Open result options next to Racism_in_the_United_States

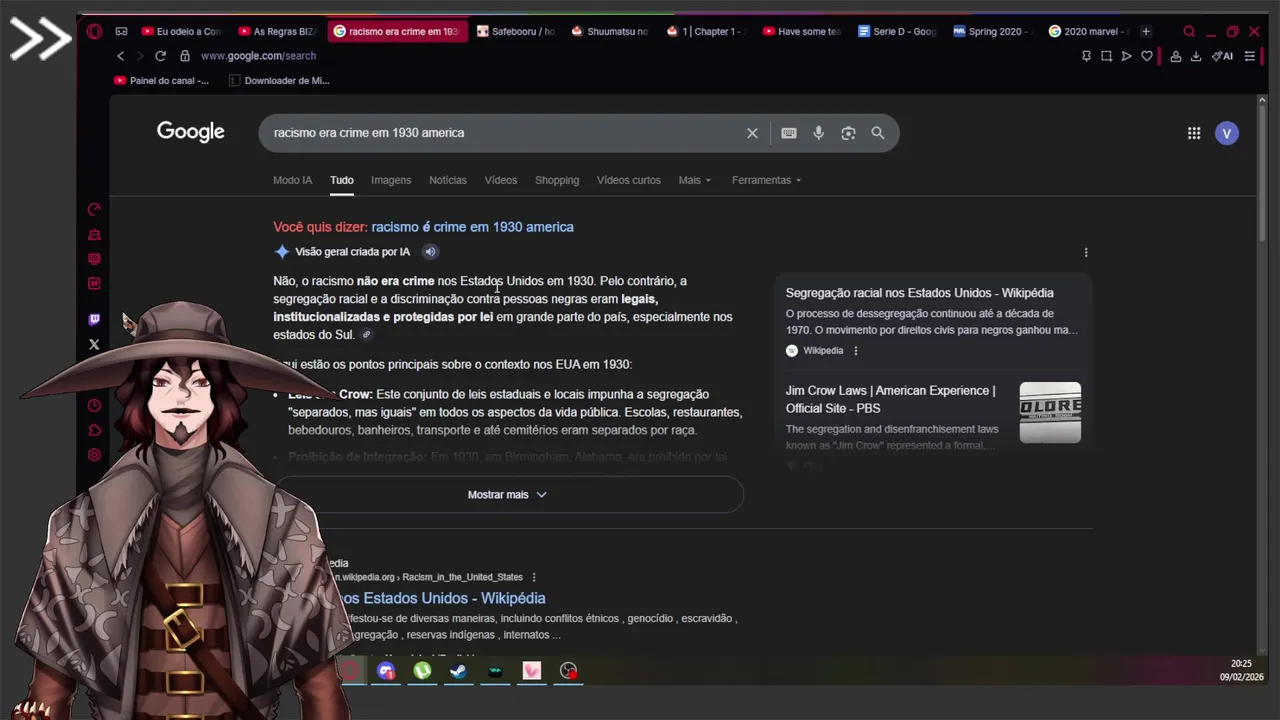[534, 577]
